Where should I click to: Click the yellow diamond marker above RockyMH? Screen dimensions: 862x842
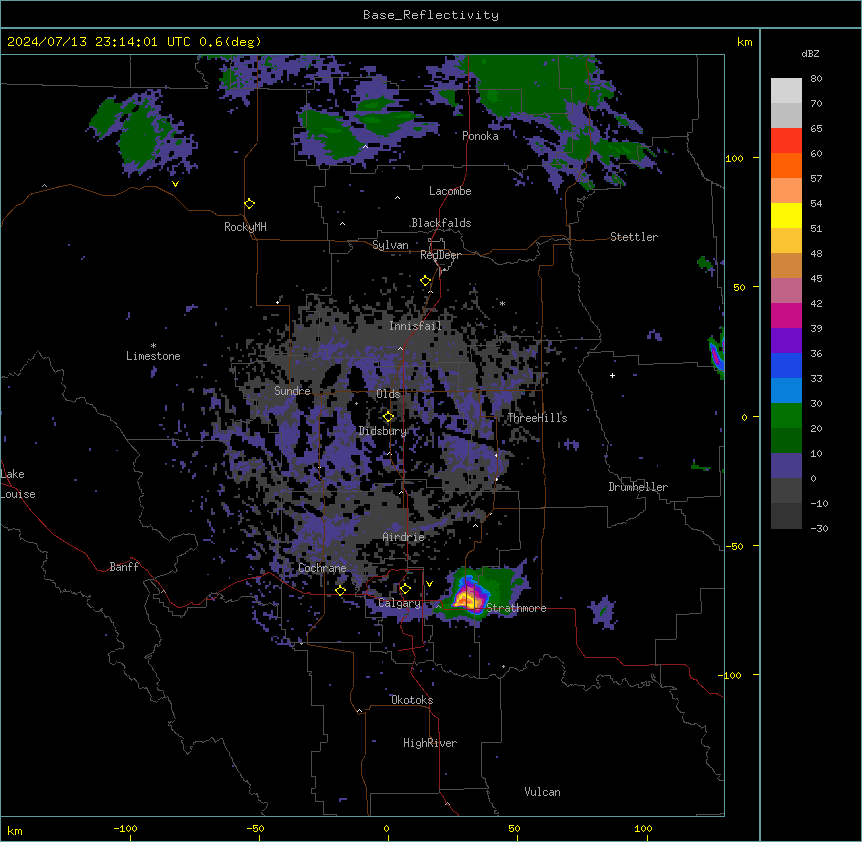[x=249, y=204]
